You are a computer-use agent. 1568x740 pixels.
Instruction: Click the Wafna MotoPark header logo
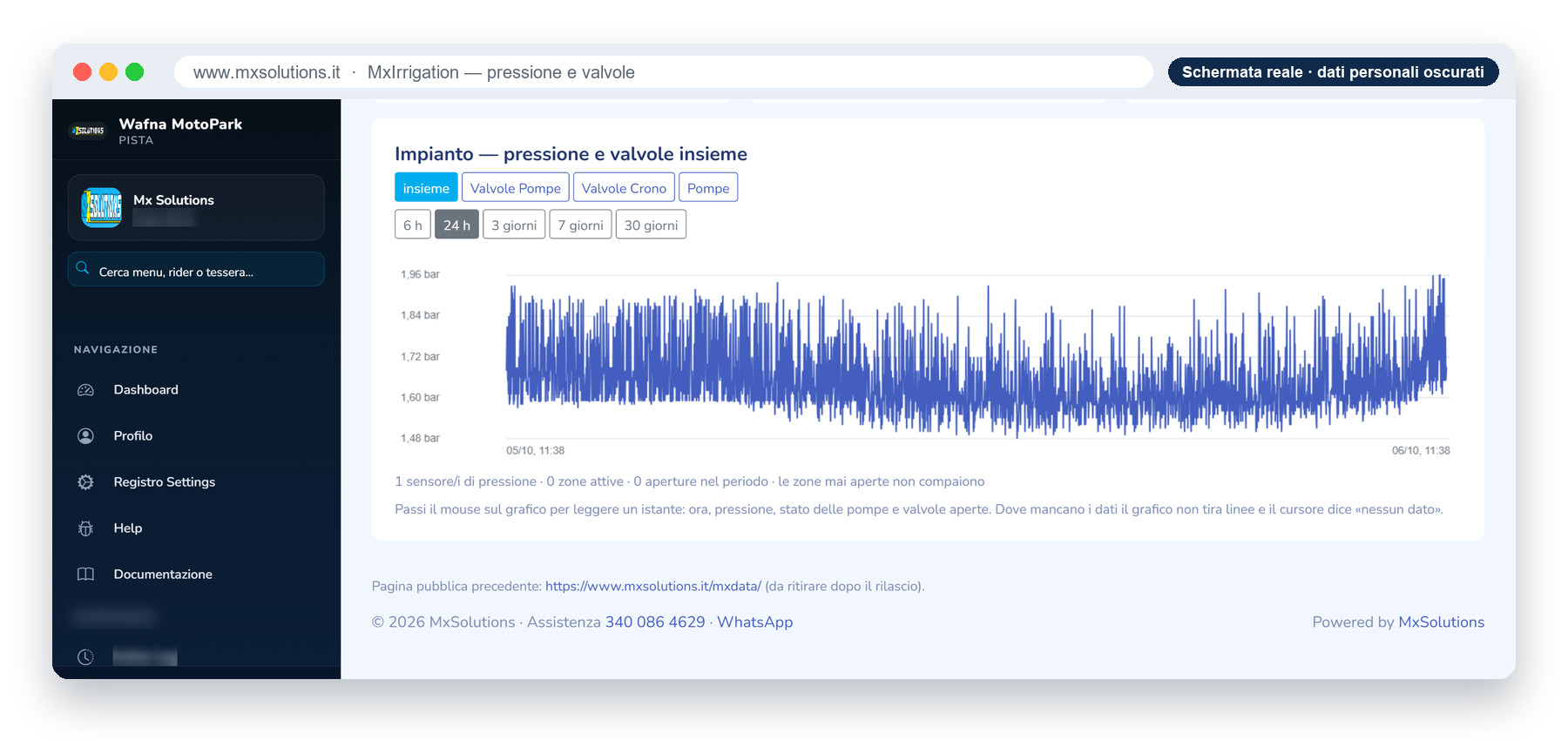[x=88, y=131]
